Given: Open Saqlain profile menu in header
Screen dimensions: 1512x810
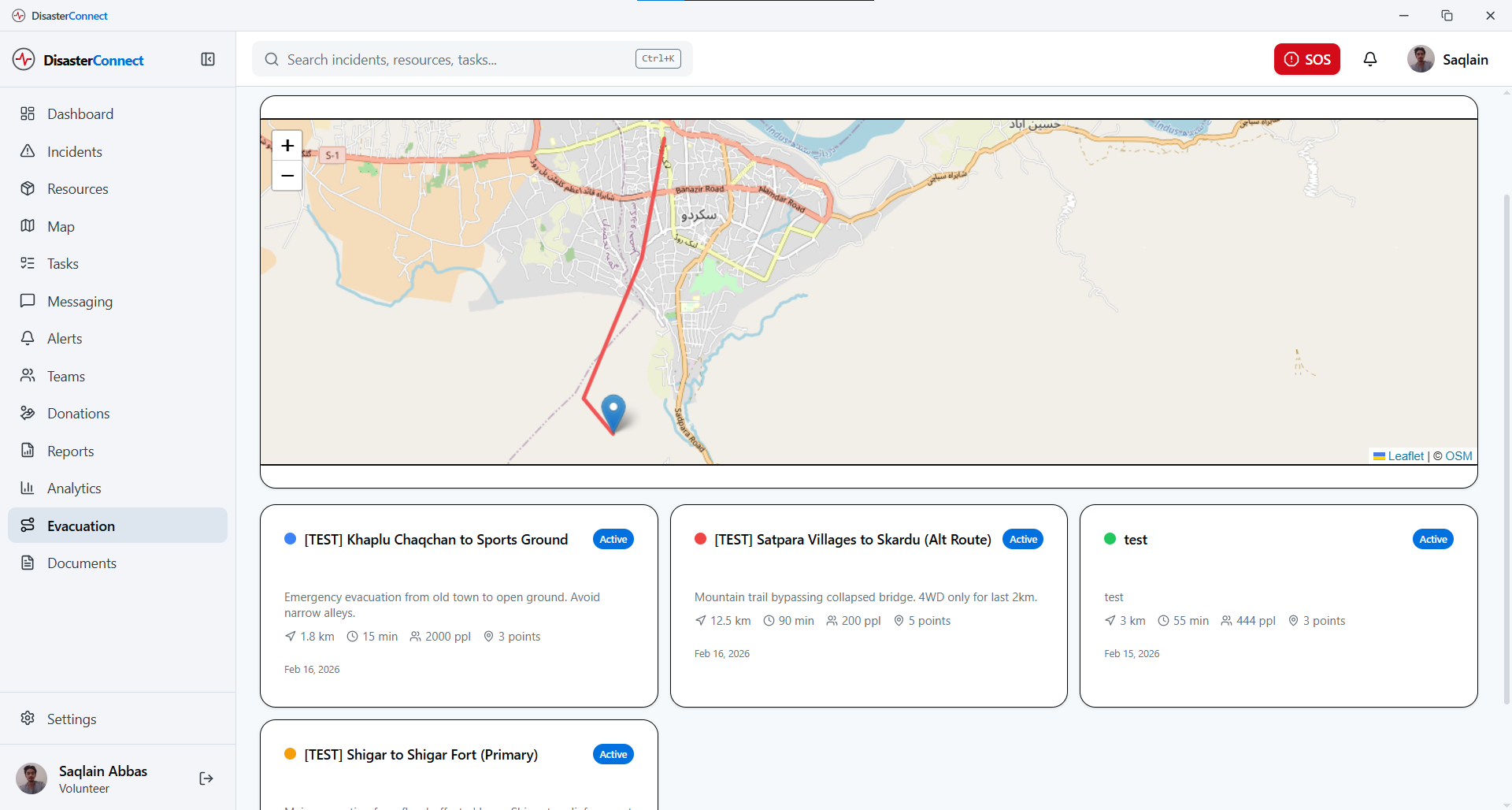Looking at the screenshot, I should (1448, 60).
